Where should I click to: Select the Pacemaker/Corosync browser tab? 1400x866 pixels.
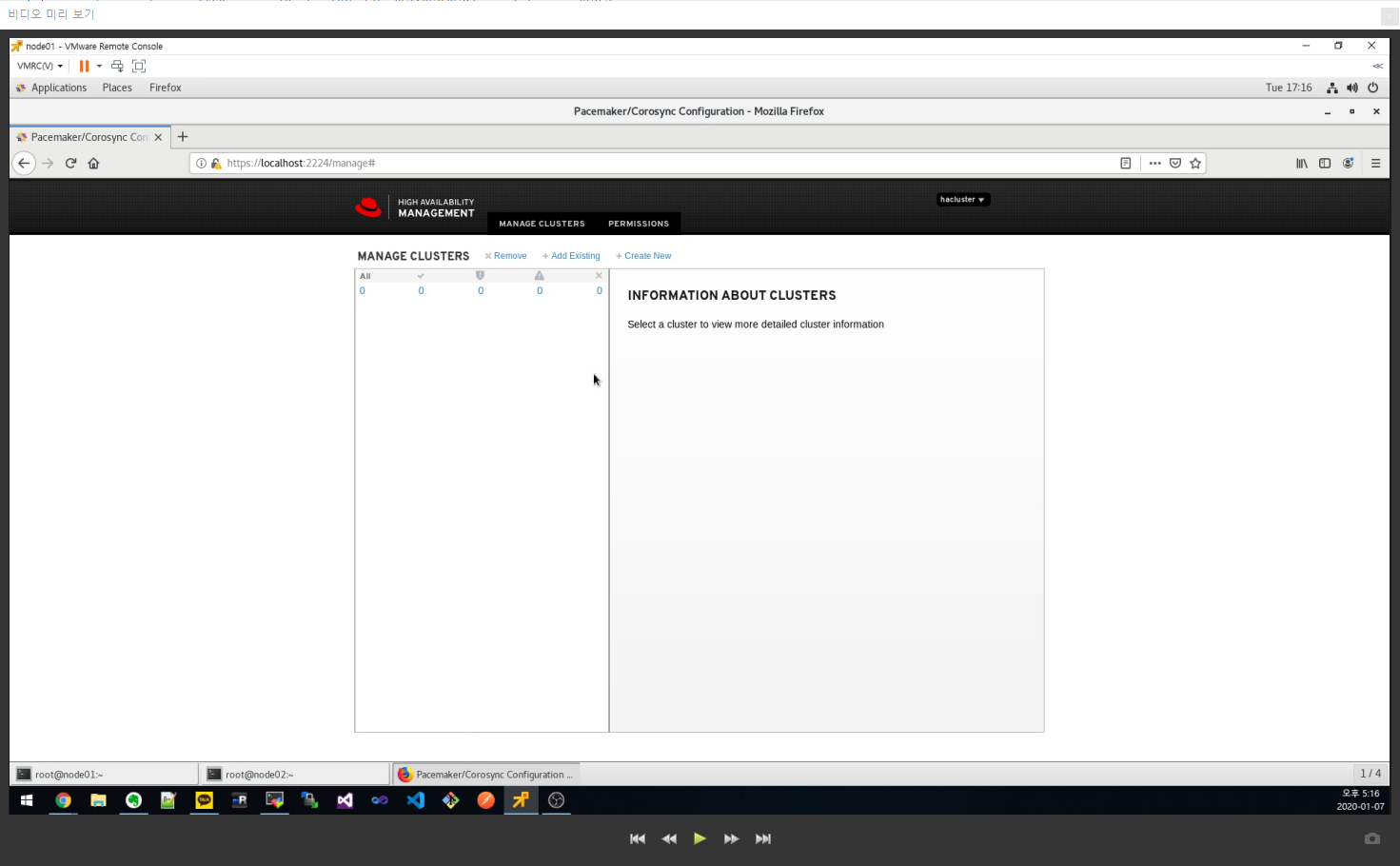[89, 137]
